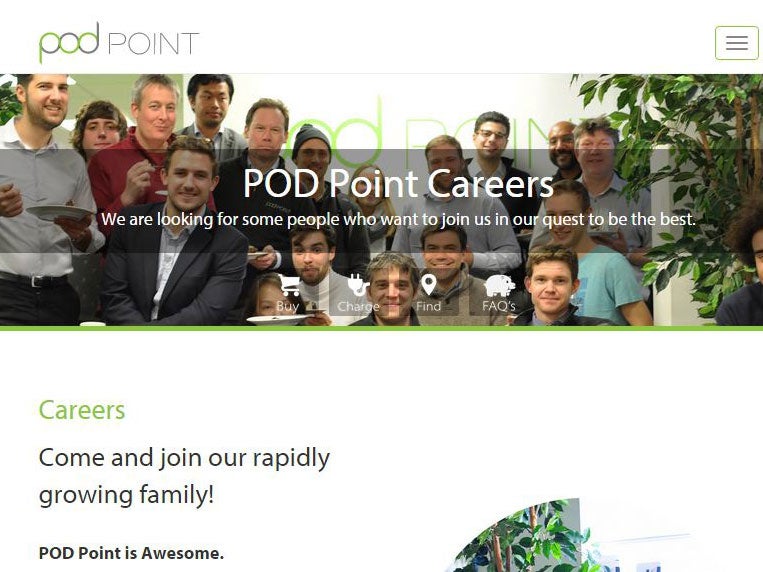Open the Charge link label
The width and height of the screenshot is (763, 572).
click(x=358, y=307)
